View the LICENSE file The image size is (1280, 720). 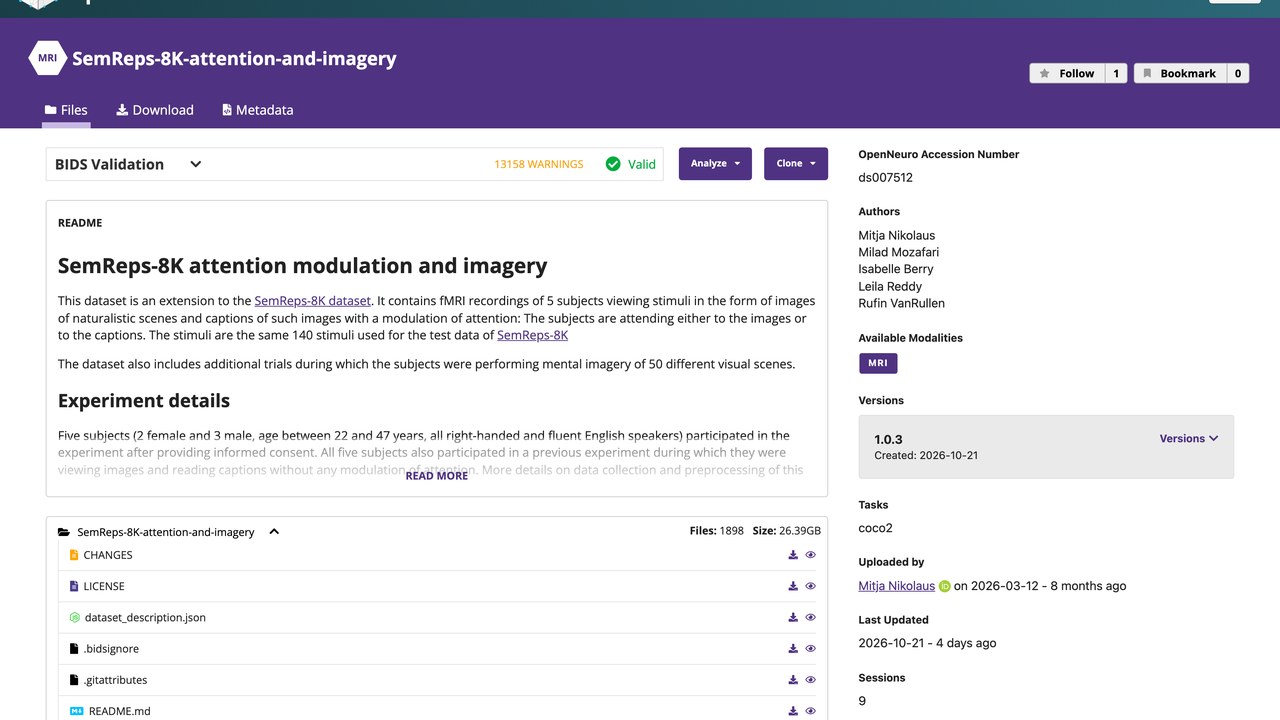pyautogui.click(x=811, y=586)
